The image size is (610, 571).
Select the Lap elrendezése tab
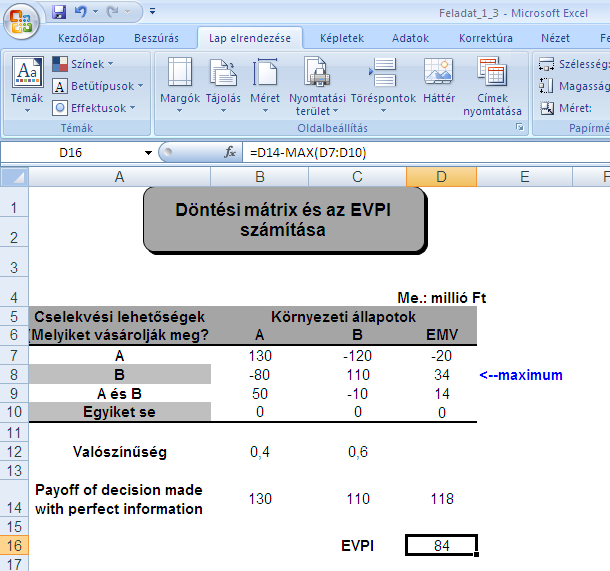click(x=250, y=38)
